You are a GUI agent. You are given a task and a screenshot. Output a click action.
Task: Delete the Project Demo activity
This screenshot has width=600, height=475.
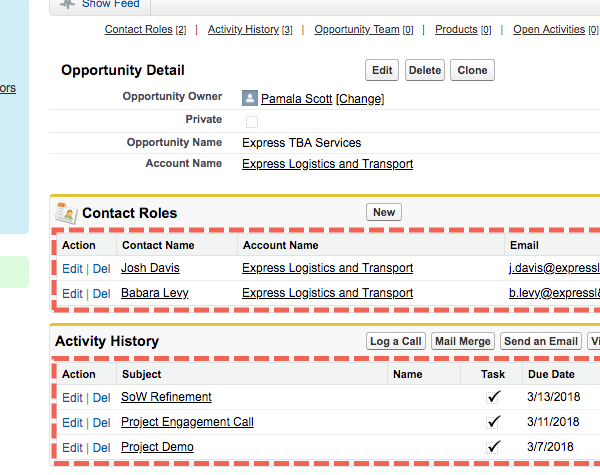tap(101, 447)
